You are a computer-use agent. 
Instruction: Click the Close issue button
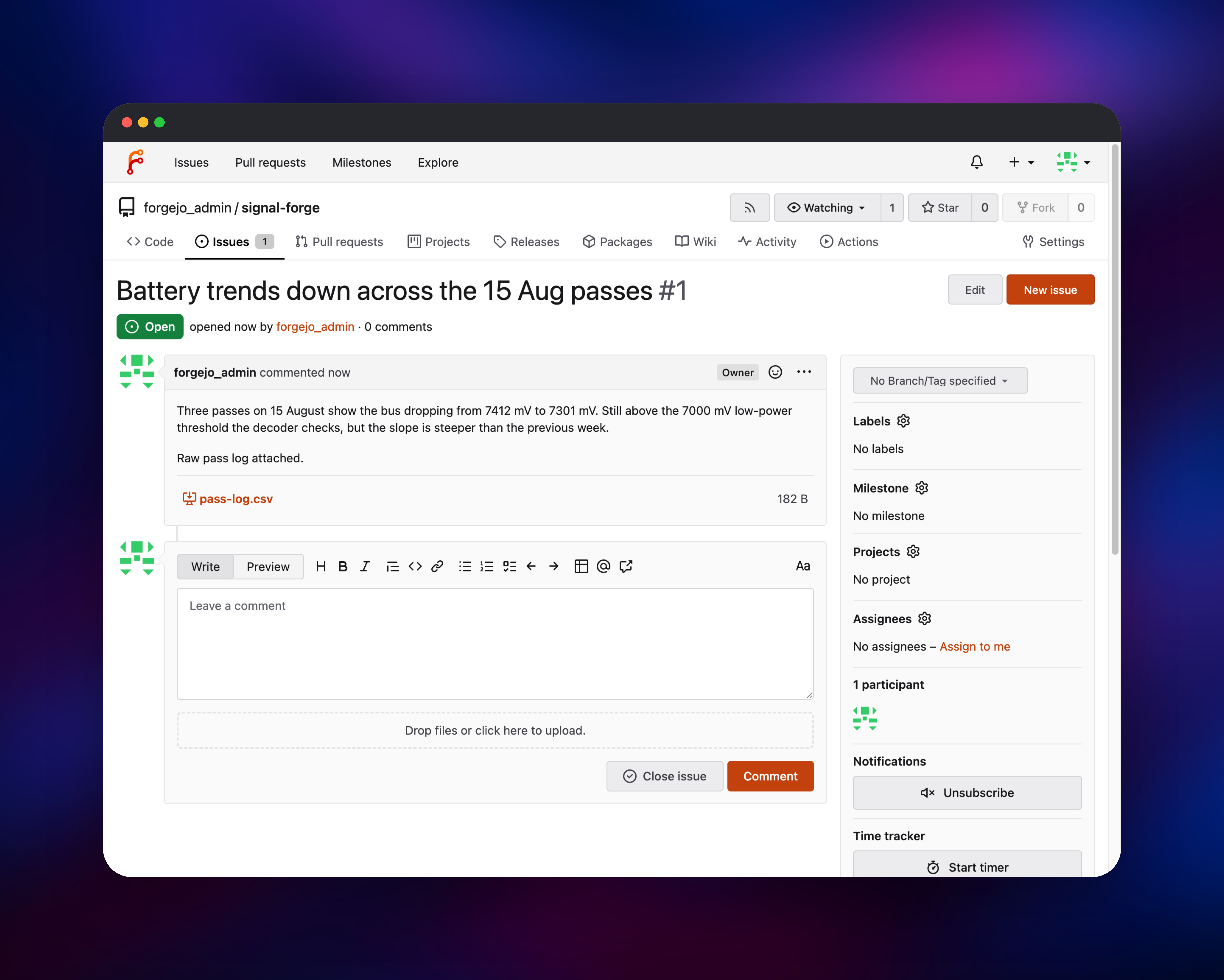[x=665, y=776]
